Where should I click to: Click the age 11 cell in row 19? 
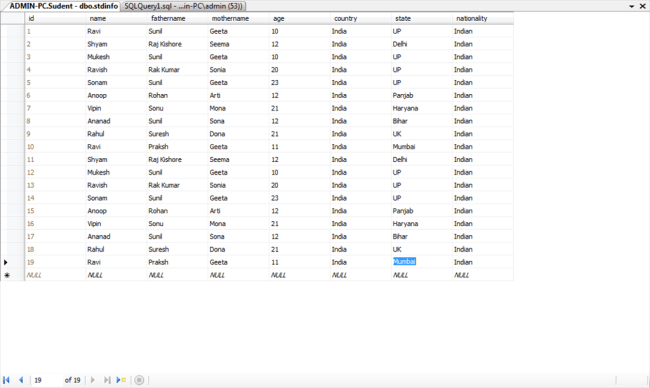pyautogui.click(x=299, y=262)
